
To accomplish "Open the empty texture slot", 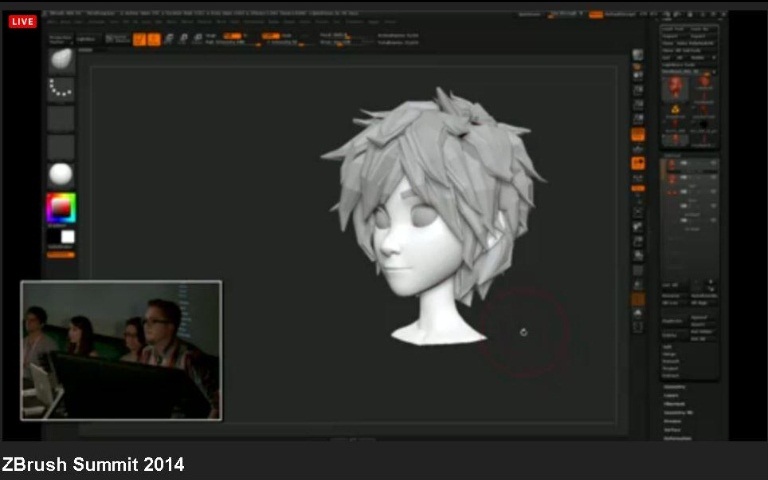I will [61, 147].
